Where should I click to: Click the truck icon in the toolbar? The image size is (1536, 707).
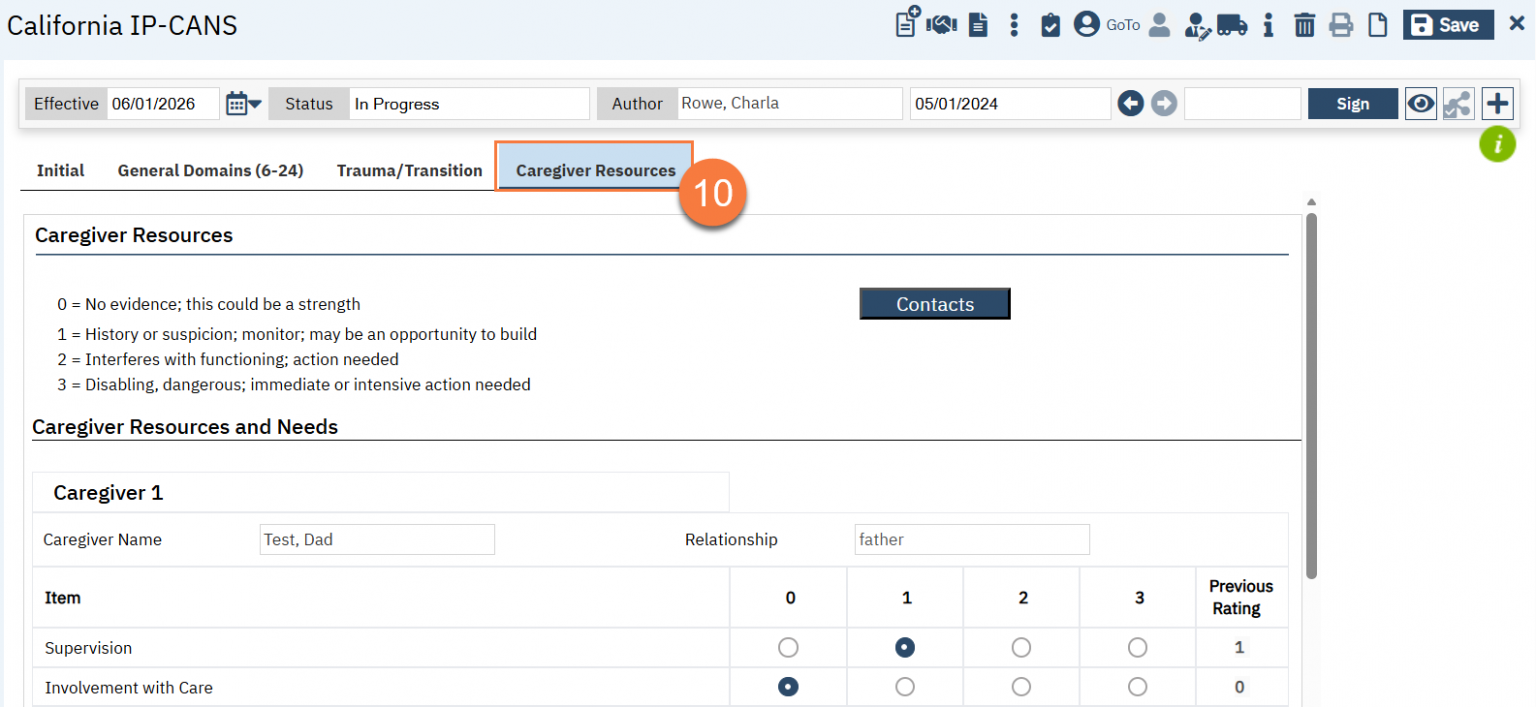(x=1232, y=25)
